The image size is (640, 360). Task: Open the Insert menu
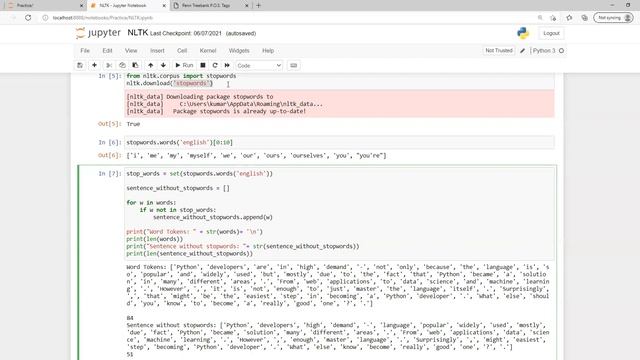pos(157,51)
